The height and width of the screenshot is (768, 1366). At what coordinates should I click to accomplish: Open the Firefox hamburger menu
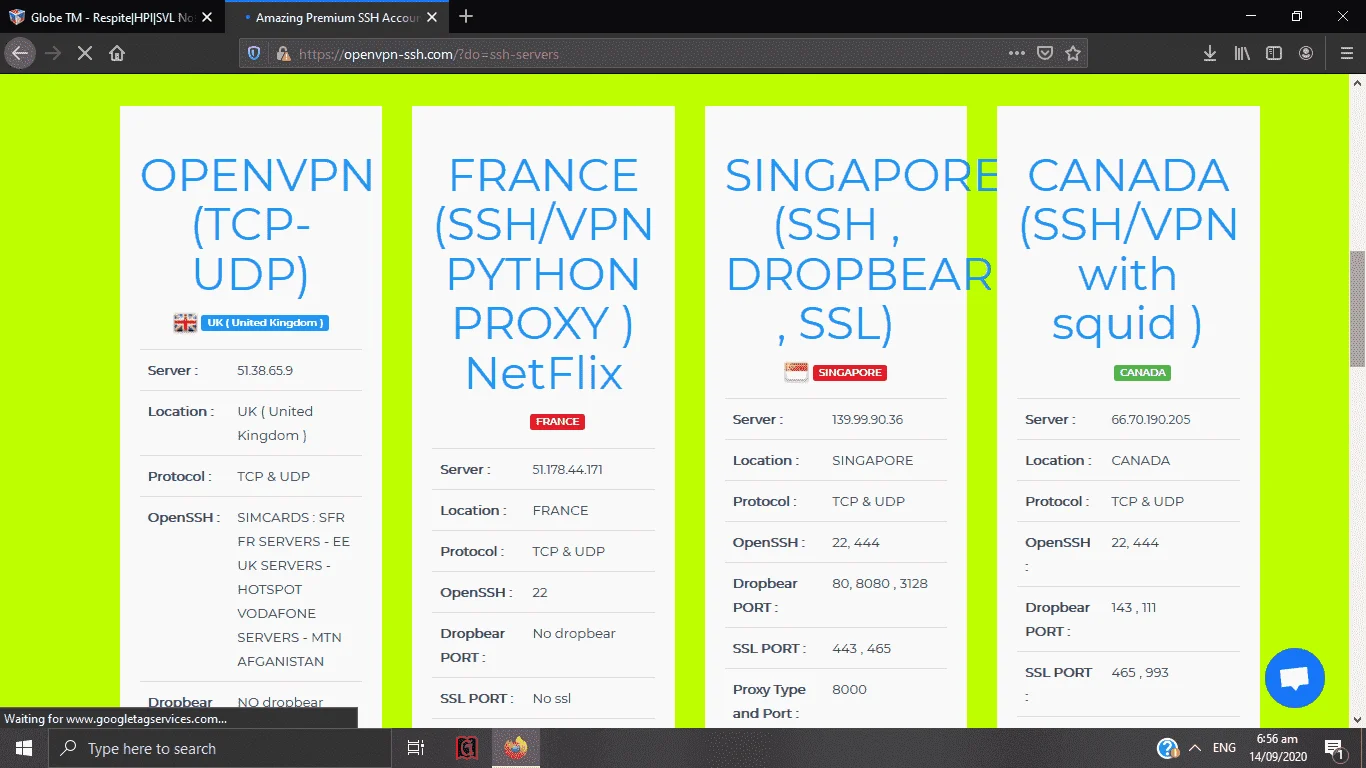[1346, 54]
